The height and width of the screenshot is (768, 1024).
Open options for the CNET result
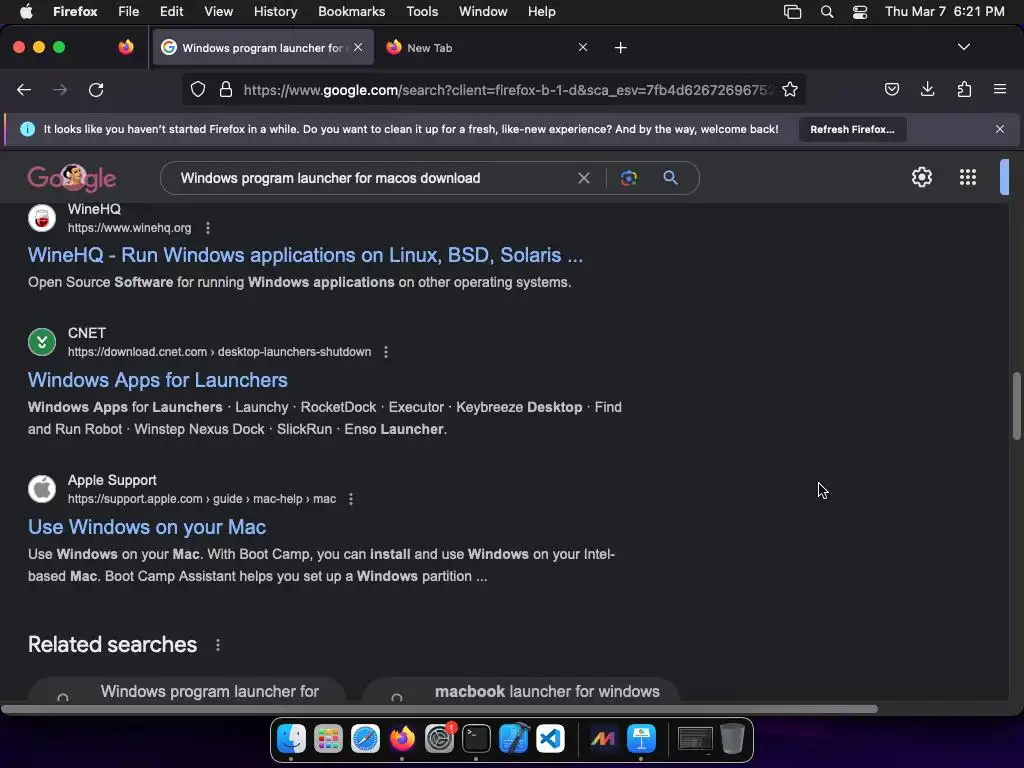(x=386, y=352)
